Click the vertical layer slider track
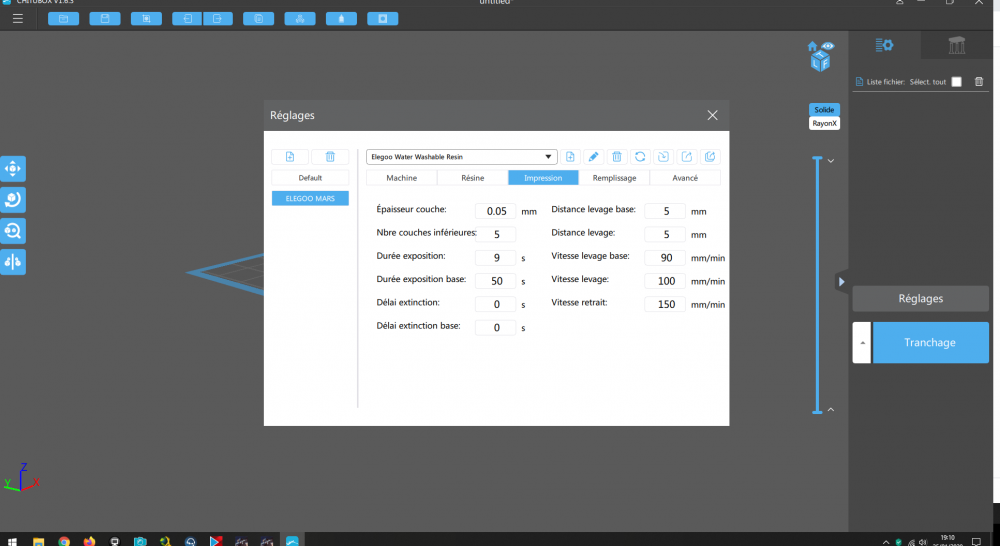The width and height of the screenshot is (1000, 546). pos(817,285)
